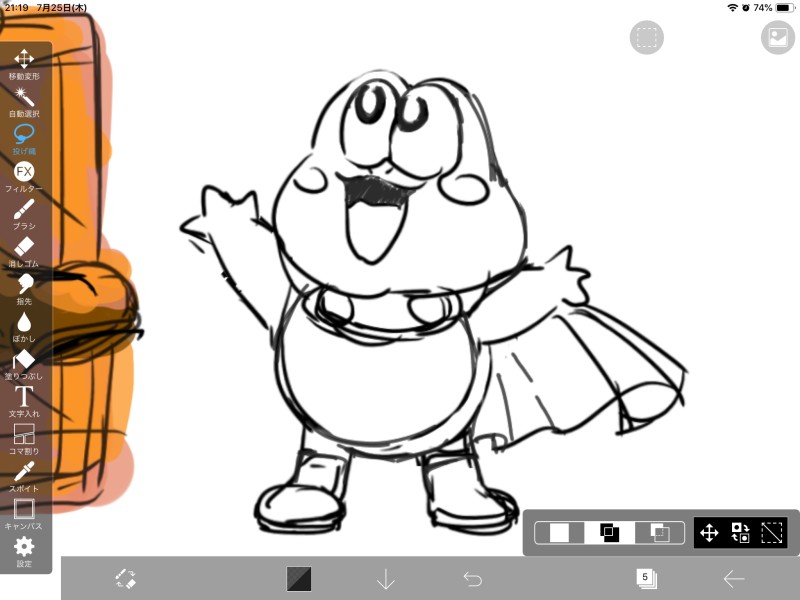800x600 pixels.
Task: Open the image reference button at top right
Action: [x=778, y=37]
